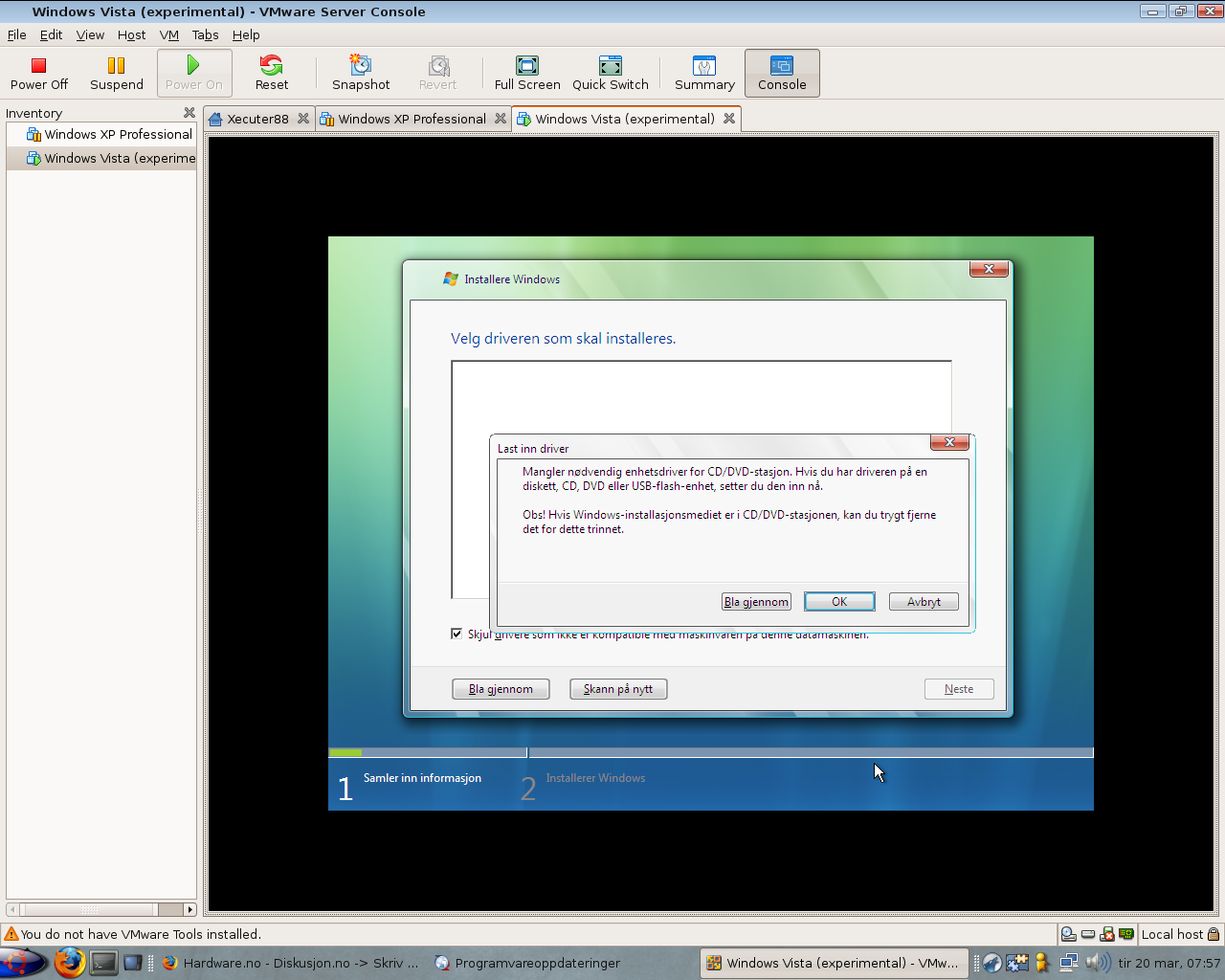
Task: Click Skann på nytt button
Action: point(618,689)
